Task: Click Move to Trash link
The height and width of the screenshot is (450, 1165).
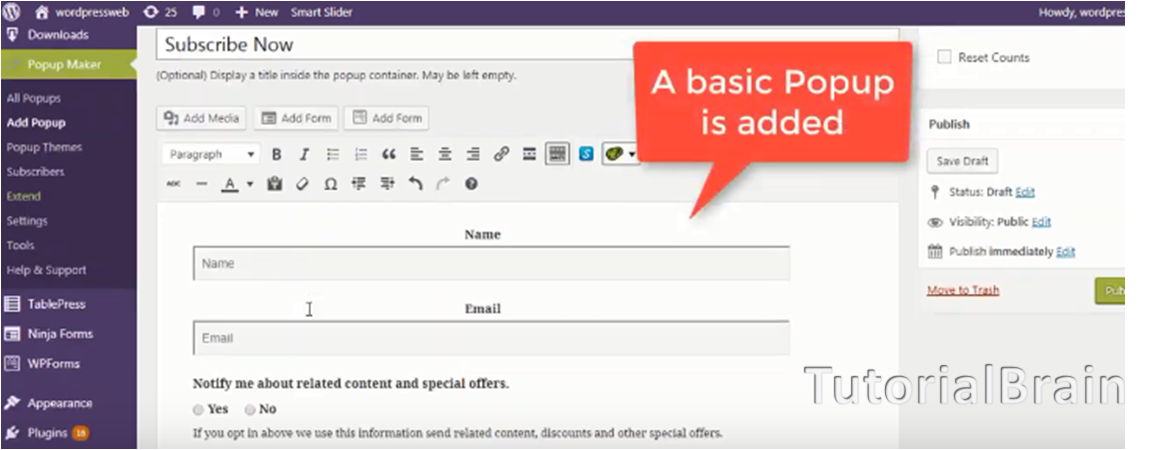Action: [x=963, y=290]
